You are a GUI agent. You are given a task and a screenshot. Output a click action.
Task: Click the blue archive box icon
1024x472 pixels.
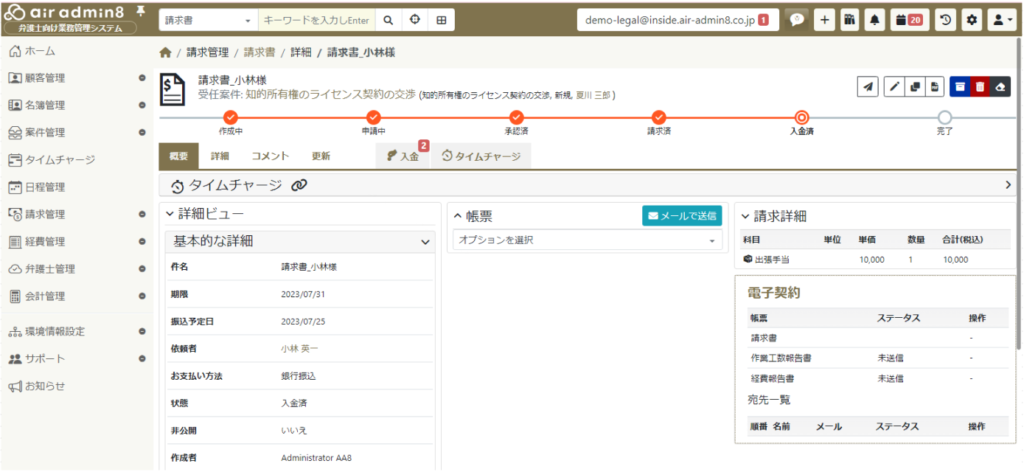tap(960, 87)
